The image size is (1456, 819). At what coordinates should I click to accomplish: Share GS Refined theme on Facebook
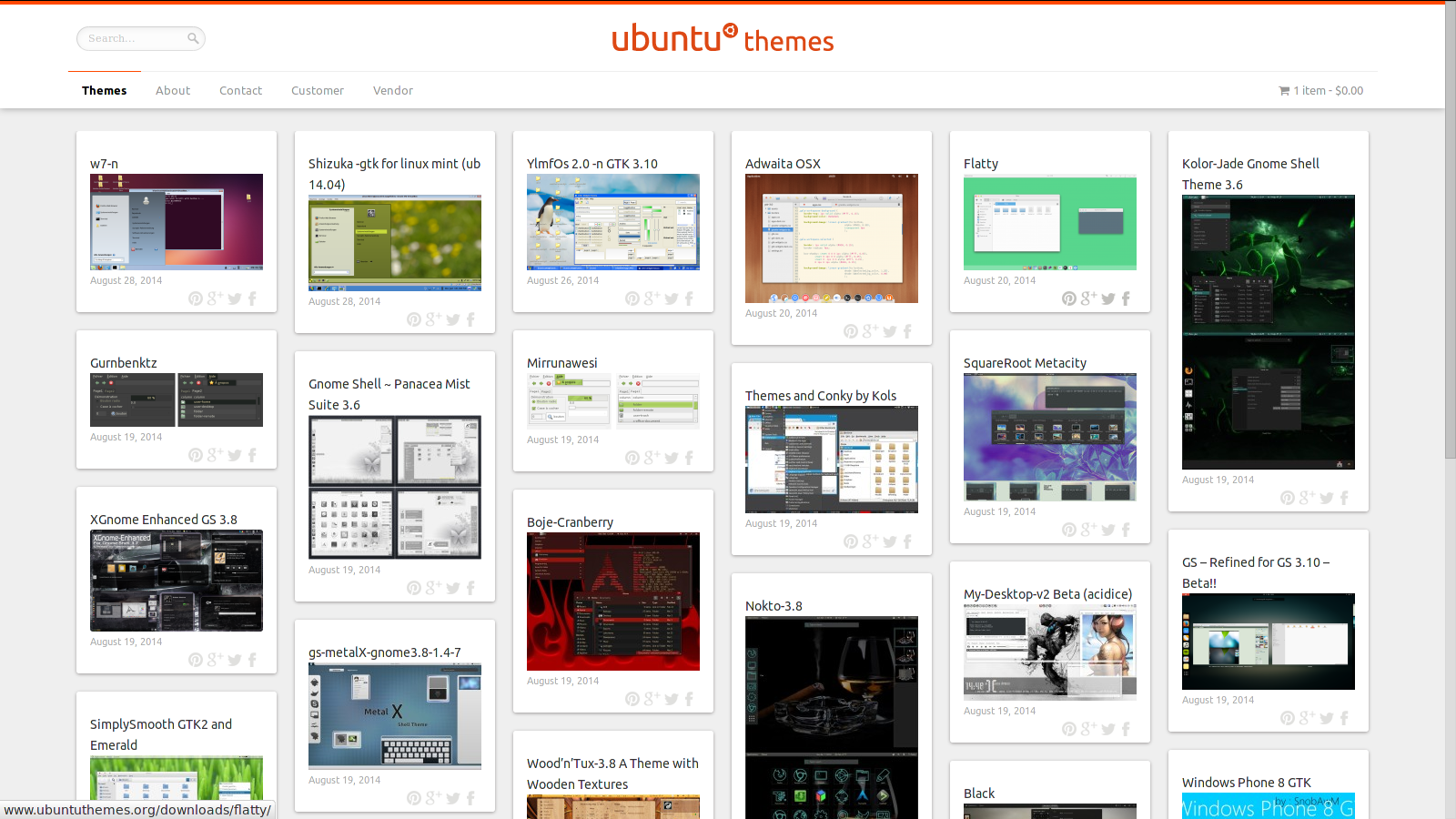click(x=1344, y=718)
